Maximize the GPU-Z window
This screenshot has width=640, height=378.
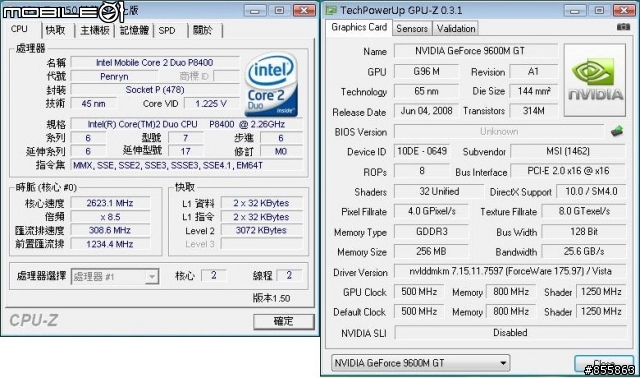(599, 10)
